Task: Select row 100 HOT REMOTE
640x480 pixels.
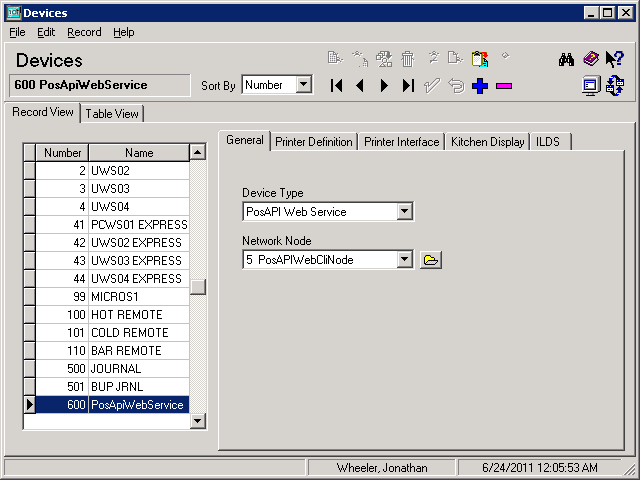Action: 113,314
